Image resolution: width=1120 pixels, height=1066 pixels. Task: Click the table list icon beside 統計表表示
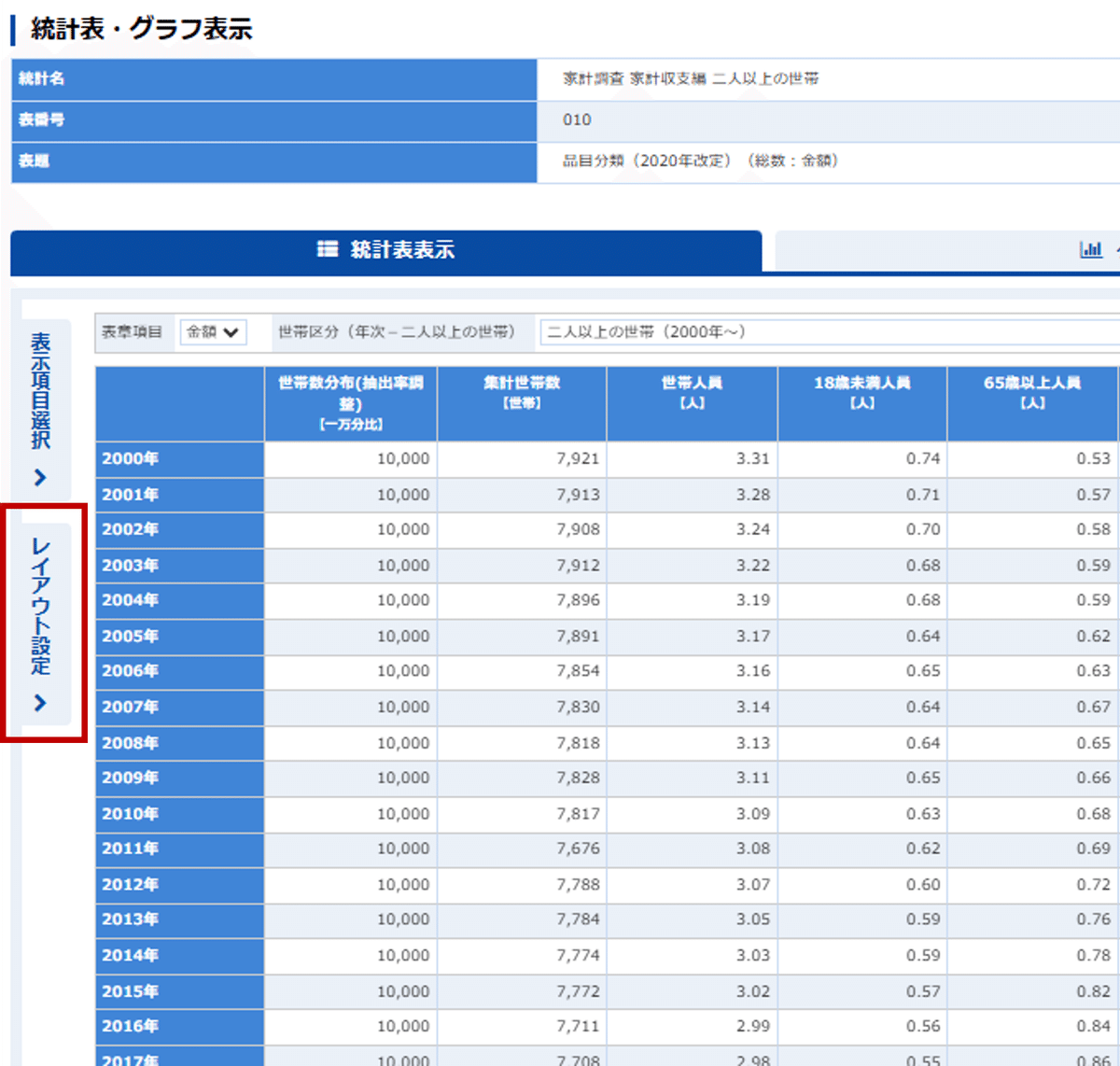(328, 249)
